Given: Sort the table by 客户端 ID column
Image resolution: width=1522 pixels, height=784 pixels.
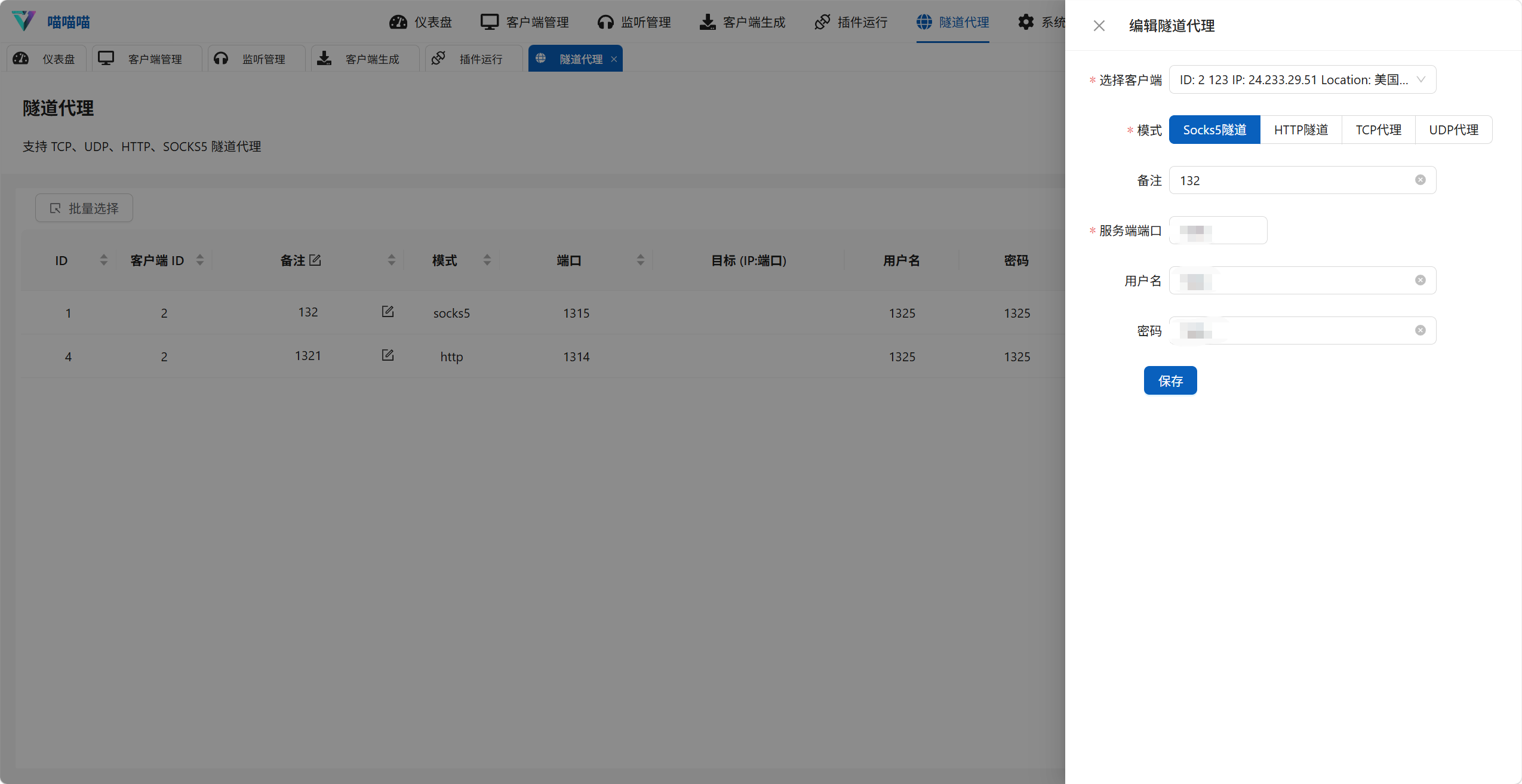Looking at the screenshot, I should pyautogui.click(x=200, y=260).
